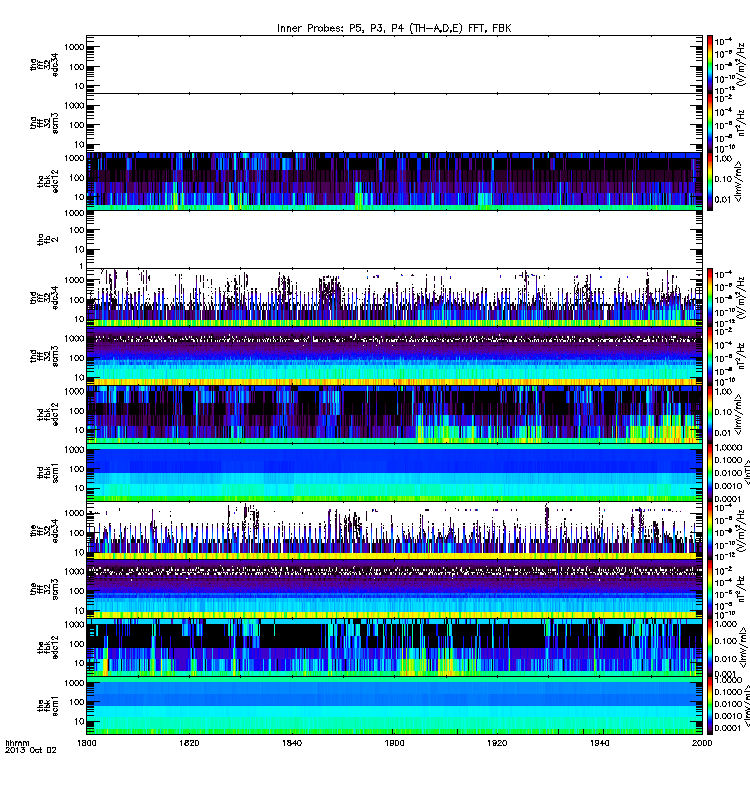Click the "2000" time axis tick label

[702, 743]
